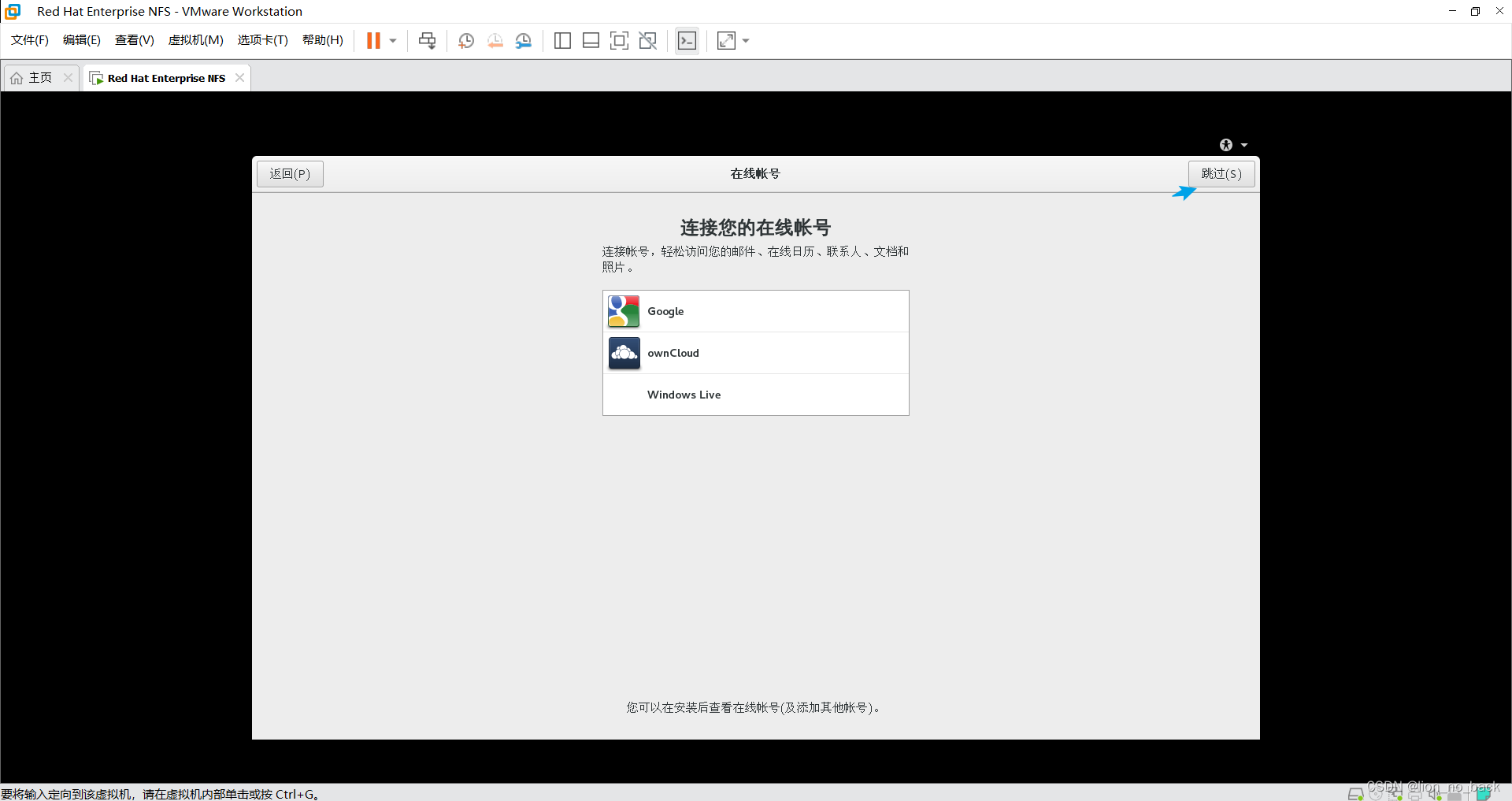The image size is (1512, 801).
Task: Take a snapshot using the clock-plus icon
Action: [466, 41]
